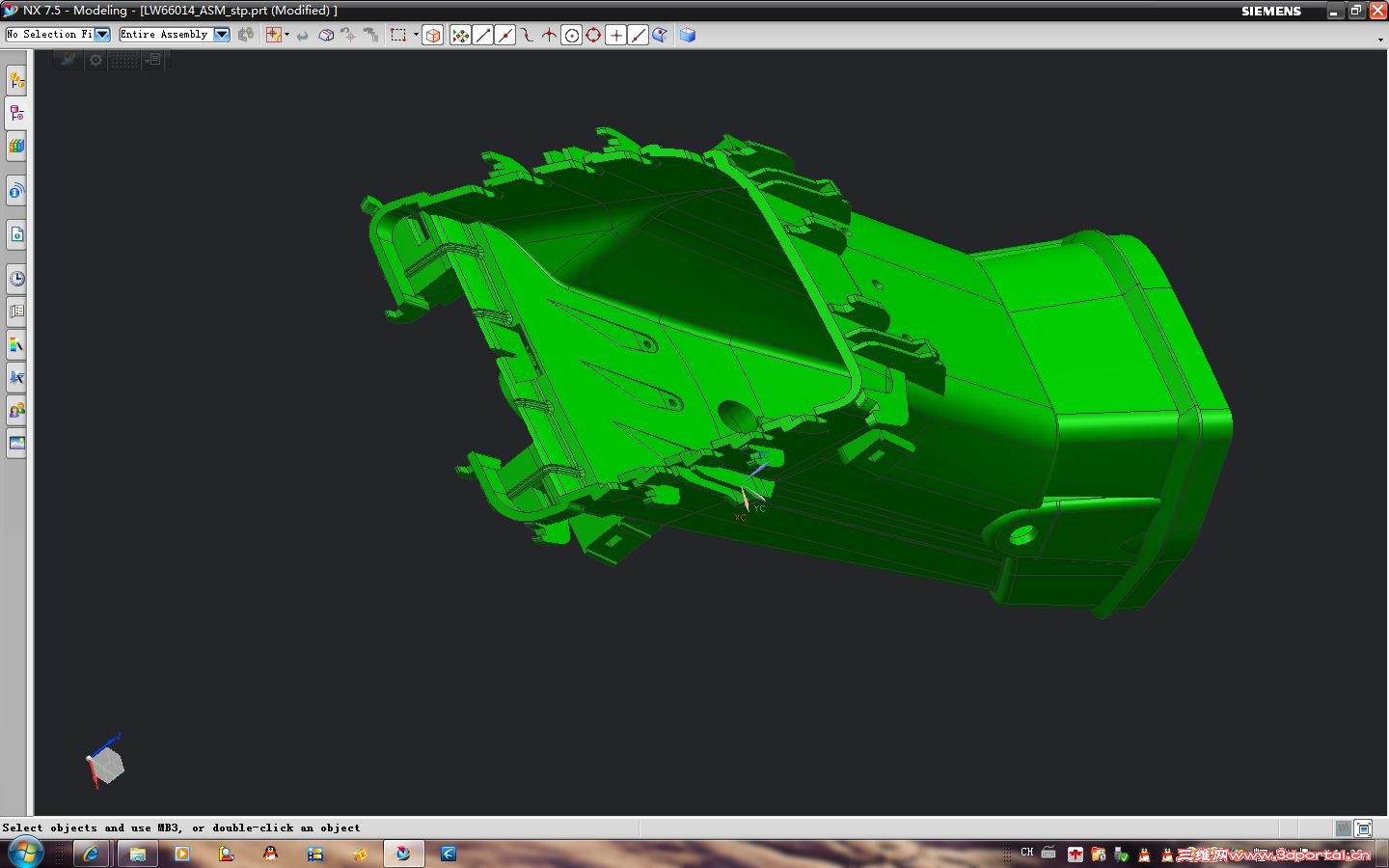Image resolution: width=1389 pixels, height=868 pixels.
Task: Toggle the Control Point snap option
Action: tap(528, 36)
